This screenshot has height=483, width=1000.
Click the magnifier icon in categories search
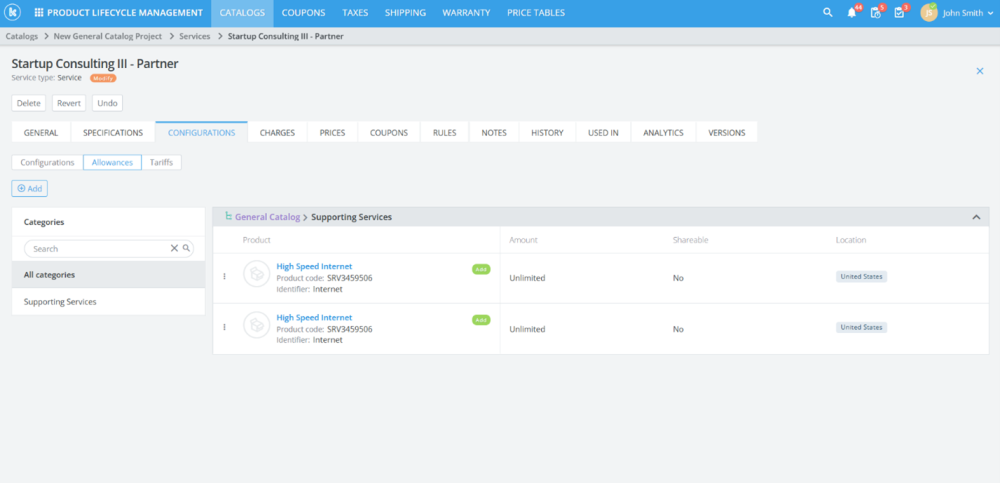point(186,248)
